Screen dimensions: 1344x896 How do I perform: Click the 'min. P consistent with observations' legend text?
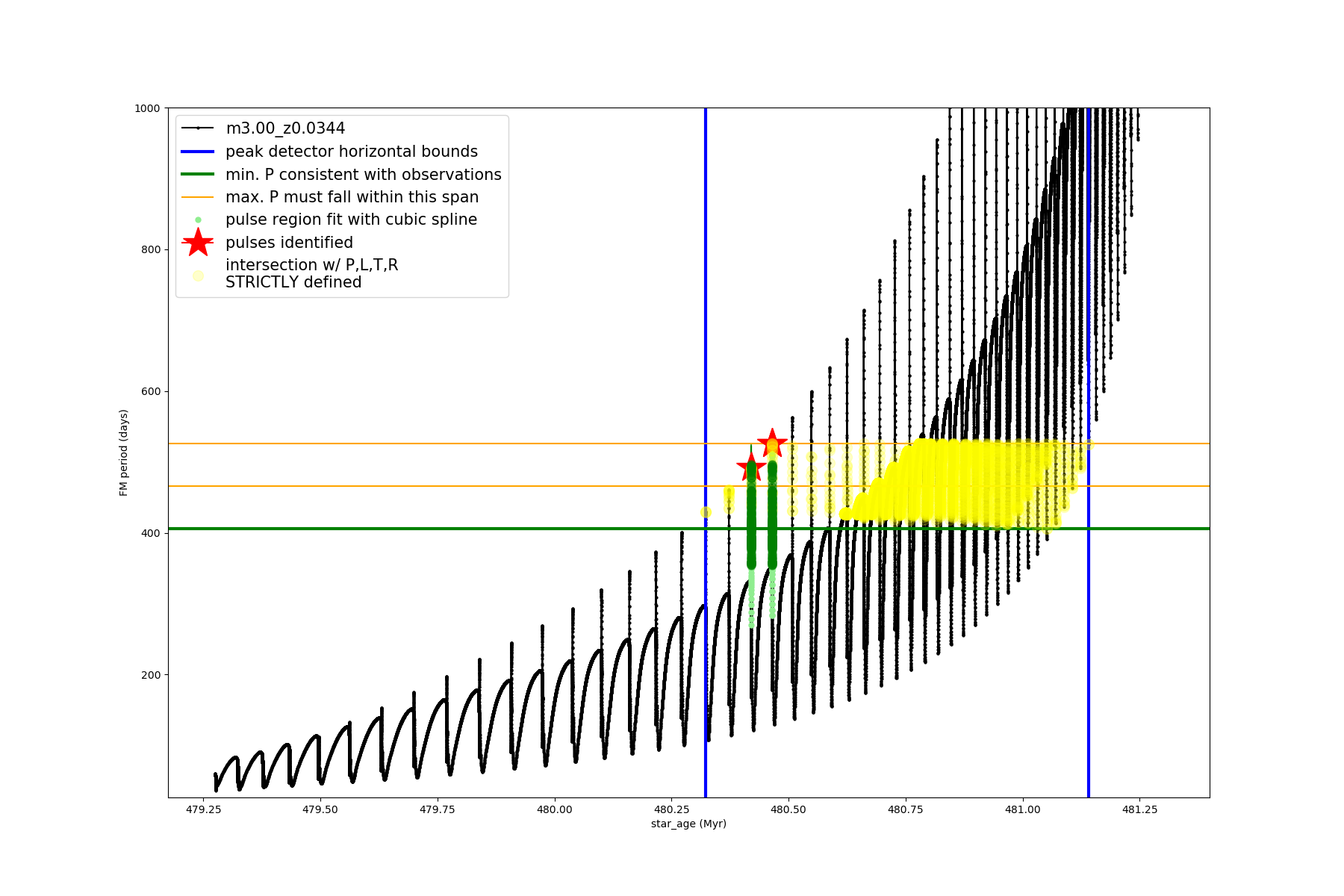click(x=363, y=175)
